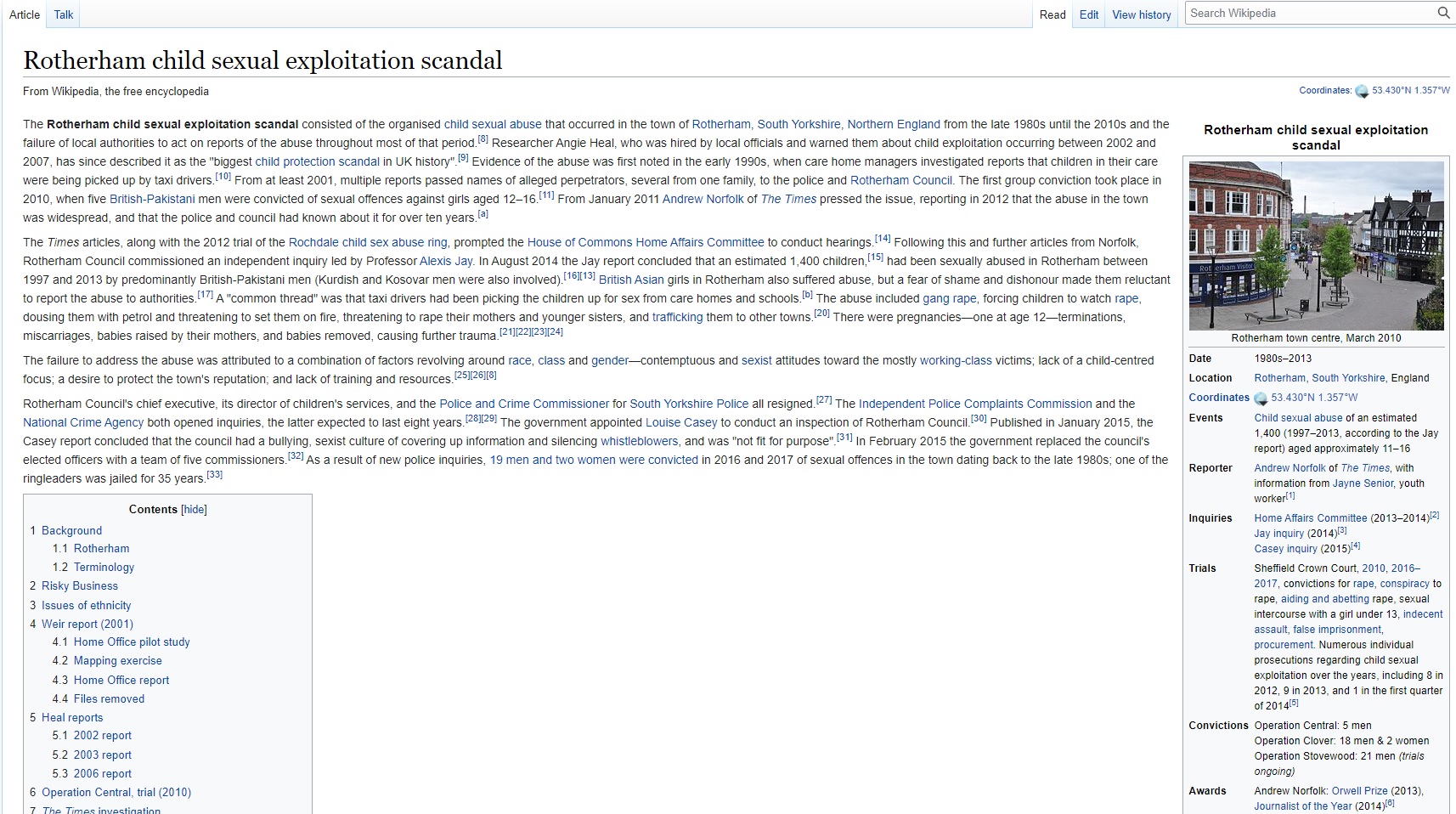
Task: Open trafficking link
Action: coord(677,317)
